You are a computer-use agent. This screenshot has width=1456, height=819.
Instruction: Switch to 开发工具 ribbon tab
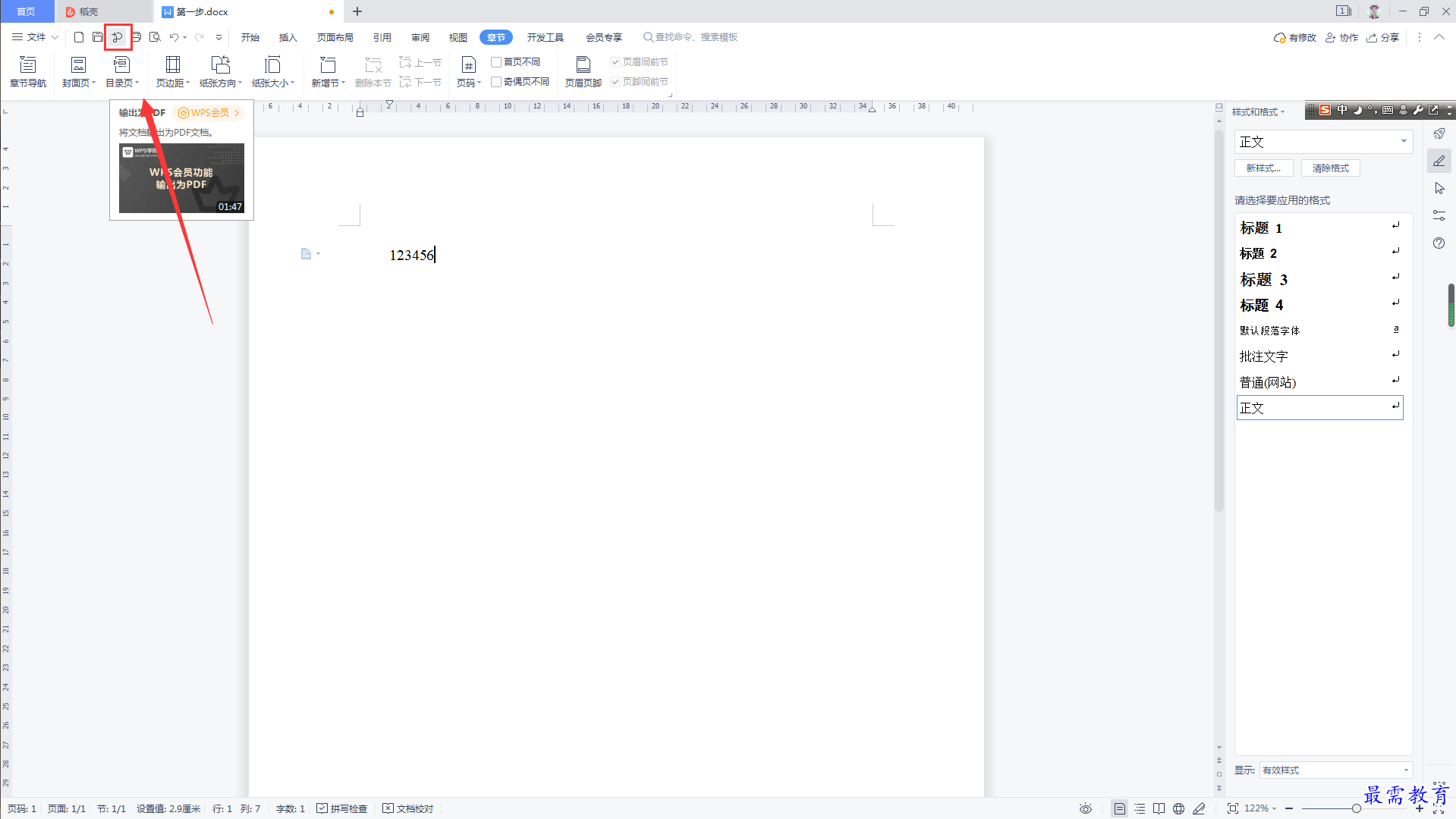point(546,37)
